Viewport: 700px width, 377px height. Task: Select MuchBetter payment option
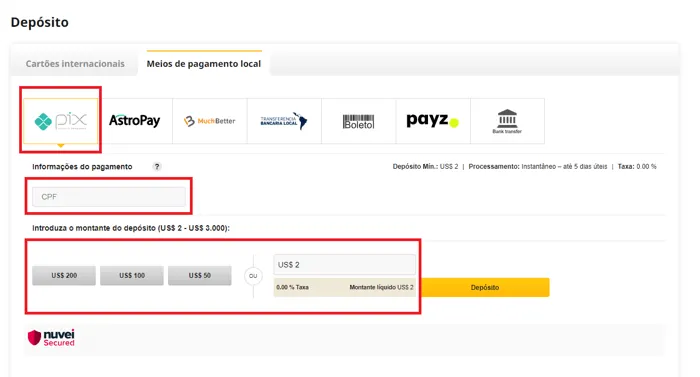(210, 121)
